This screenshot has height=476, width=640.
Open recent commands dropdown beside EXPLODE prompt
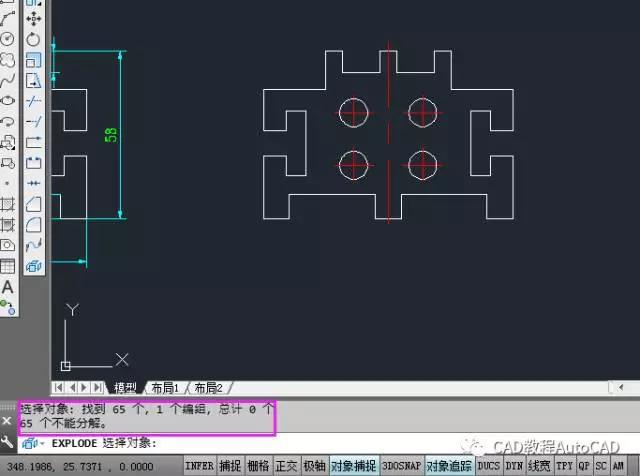(42, 443)
